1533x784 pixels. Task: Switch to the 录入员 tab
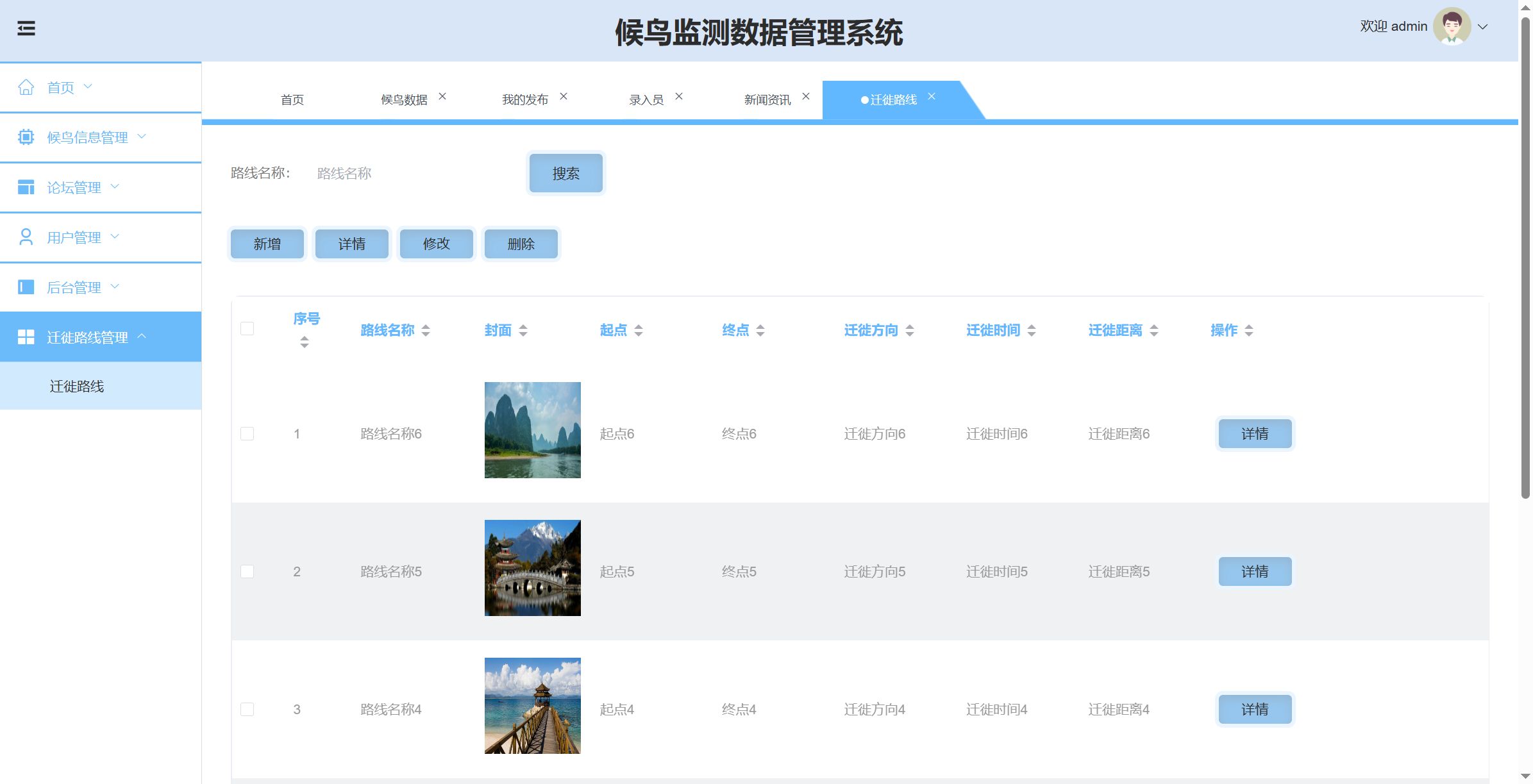point(646,100)
